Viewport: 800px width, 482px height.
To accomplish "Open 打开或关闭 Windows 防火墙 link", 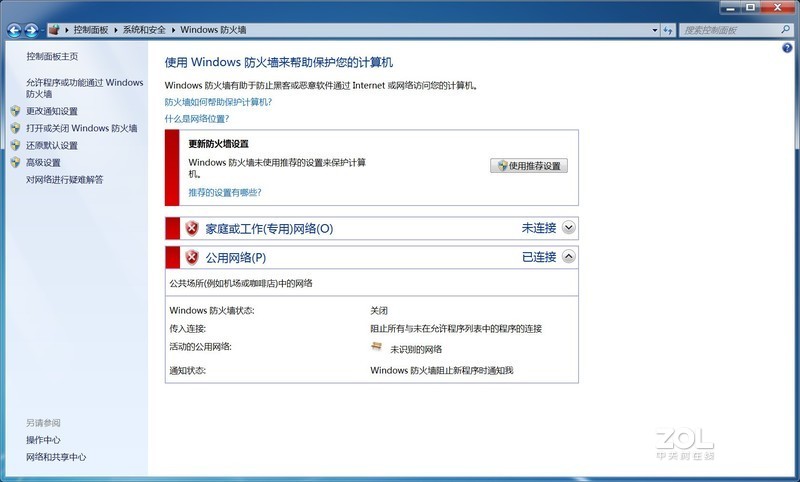I will (x=82, y=128).
